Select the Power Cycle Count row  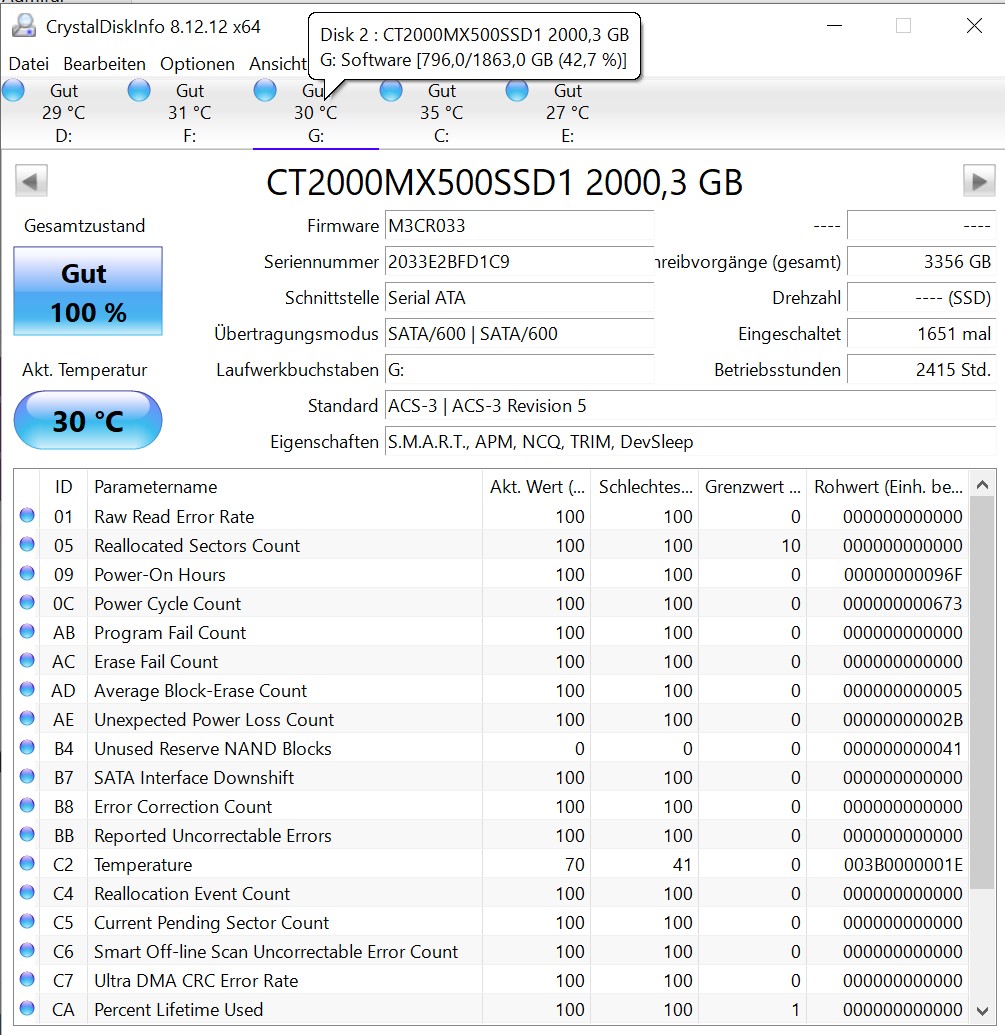(491, 604)
